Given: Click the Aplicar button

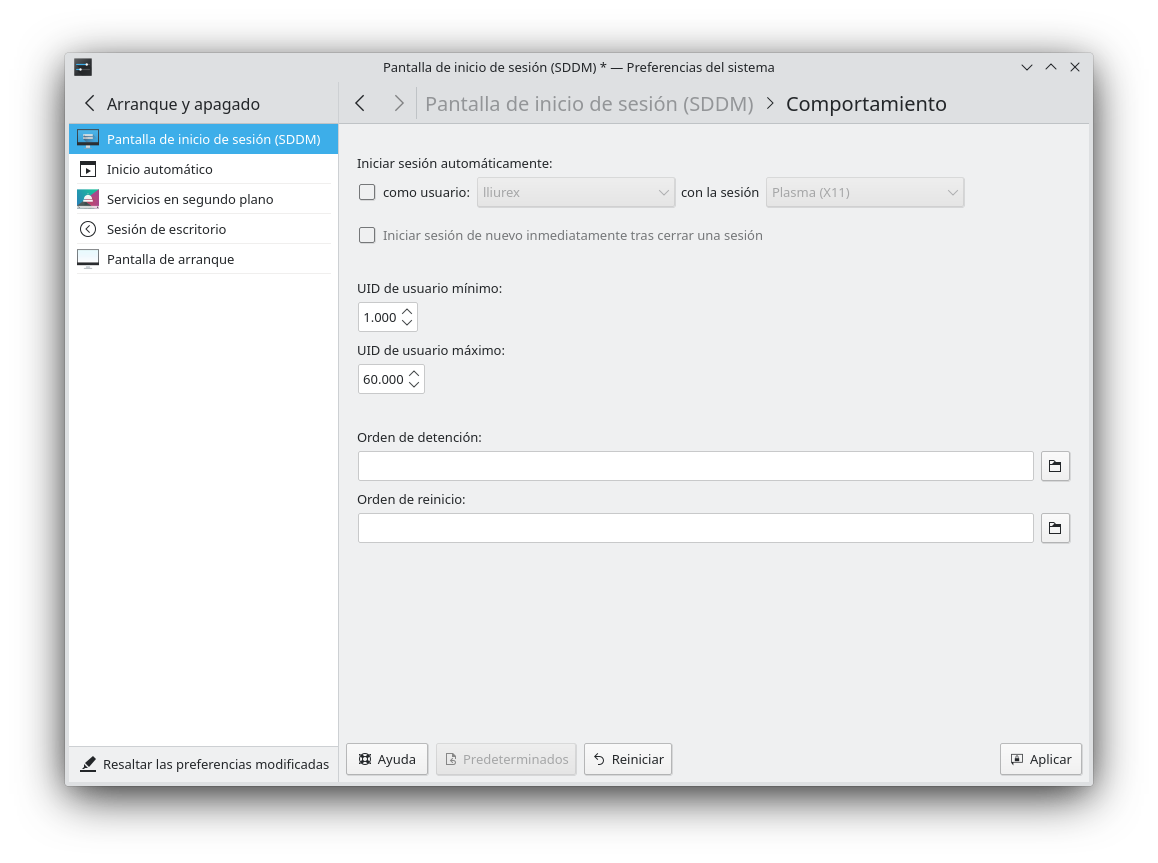Looking at the screenshot, I should tap(1040, 759).
